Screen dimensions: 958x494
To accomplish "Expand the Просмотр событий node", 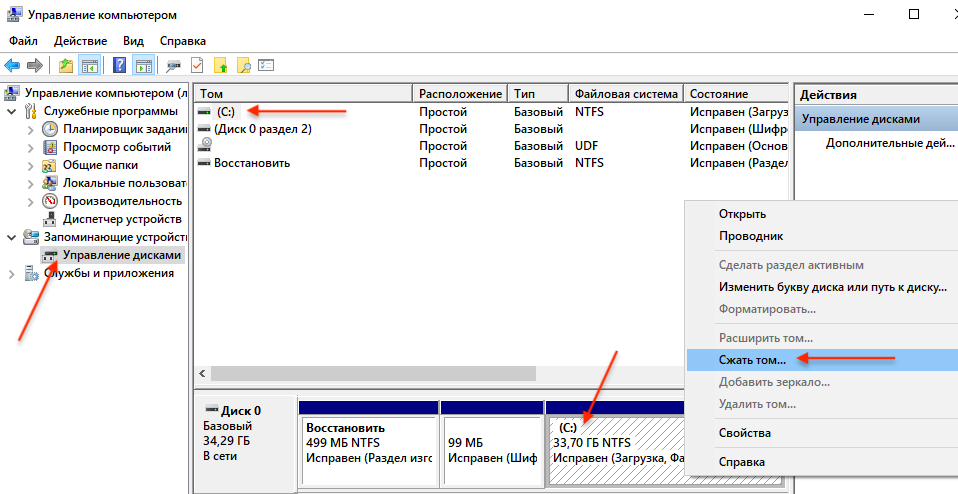I will coord(31,148).
